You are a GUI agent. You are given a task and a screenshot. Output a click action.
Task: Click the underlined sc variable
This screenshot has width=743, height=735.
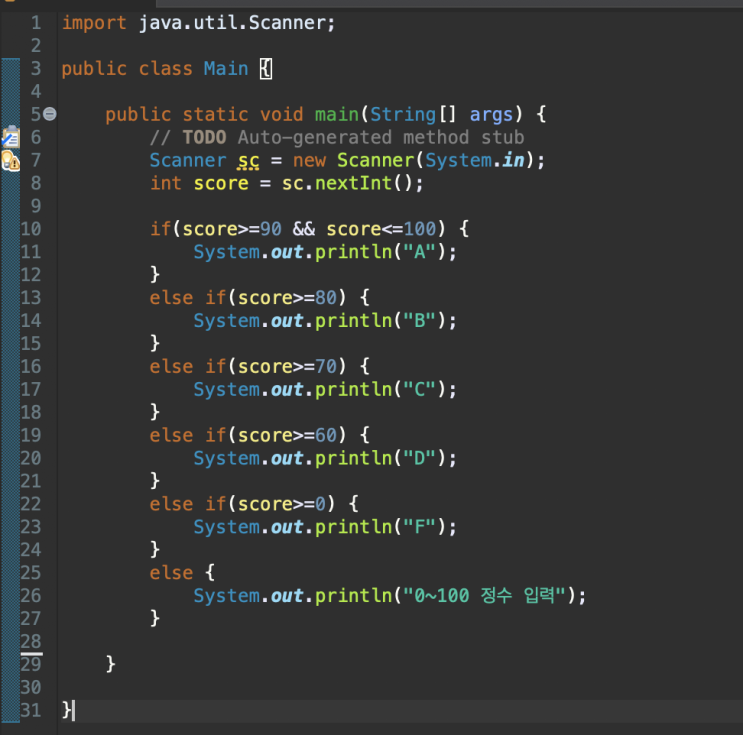coord(249,161)
